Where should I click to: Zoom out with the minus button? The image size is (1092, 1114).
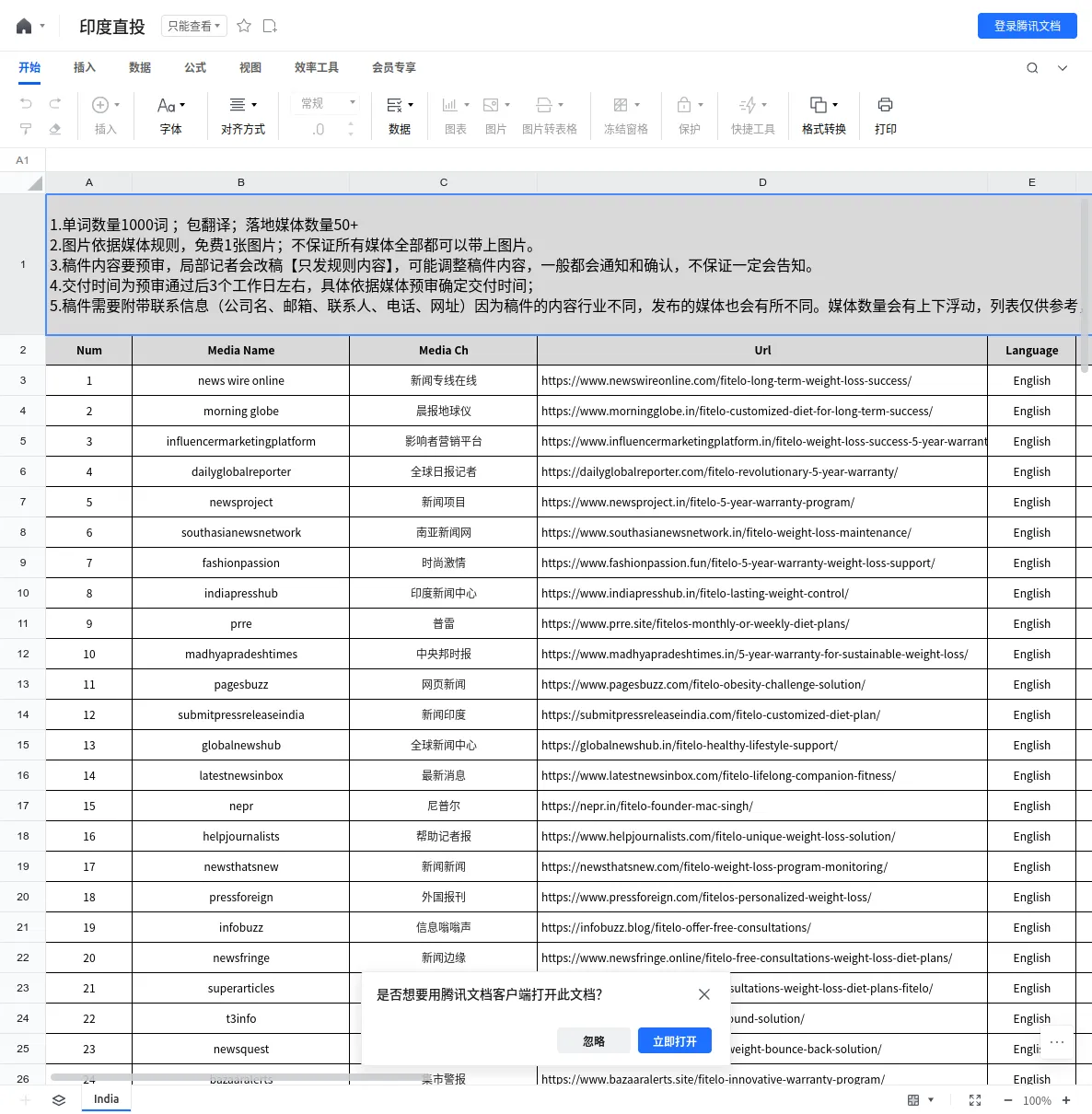[1008, 1100]
